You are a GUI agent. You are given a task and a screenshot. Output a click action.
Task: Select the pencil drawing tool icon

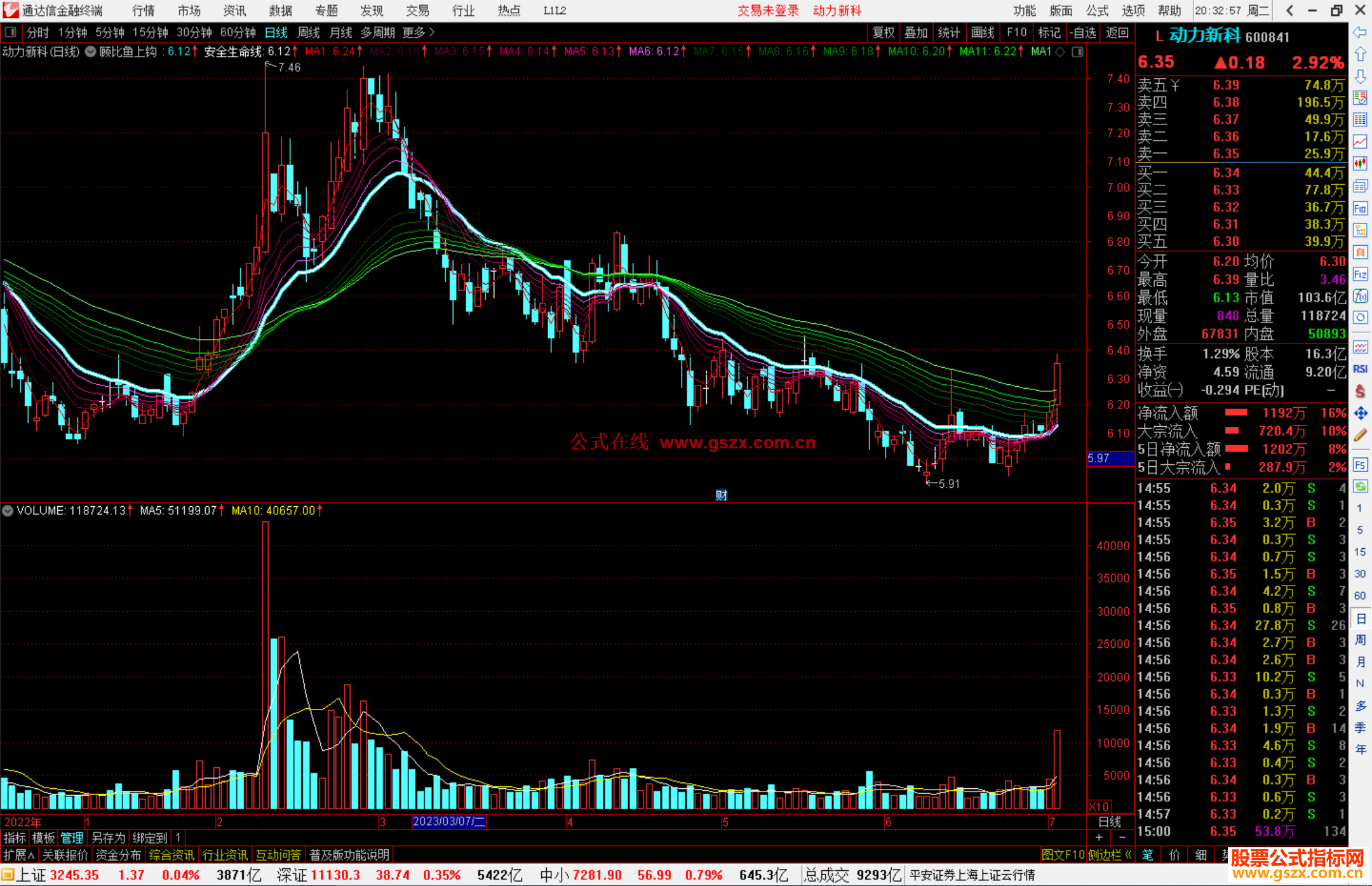click(1360, 436)
